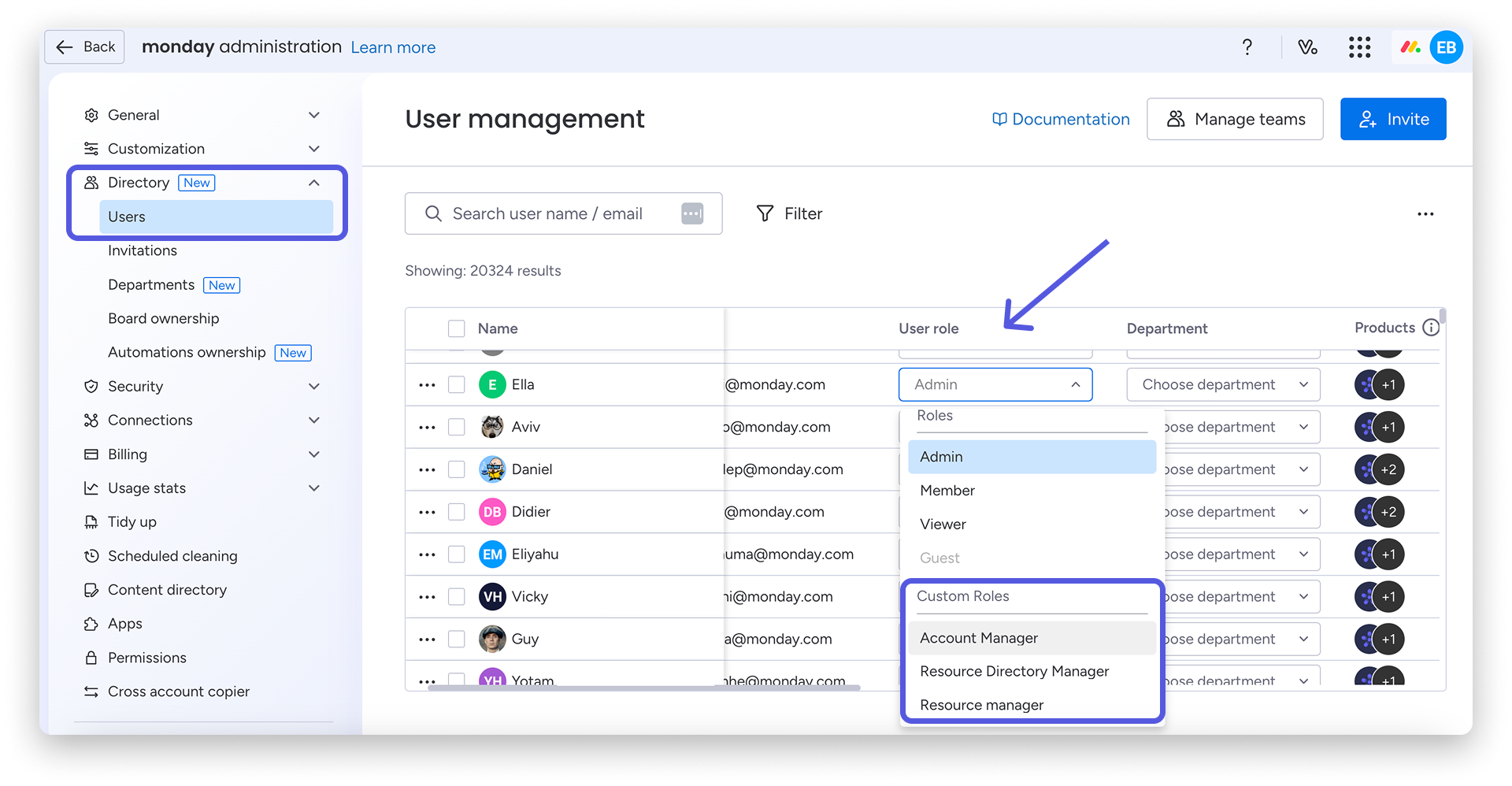This screenshot has height=786, width=1512.
Task: Open row actions menu for Daniel
Action: tap(427, 470)
